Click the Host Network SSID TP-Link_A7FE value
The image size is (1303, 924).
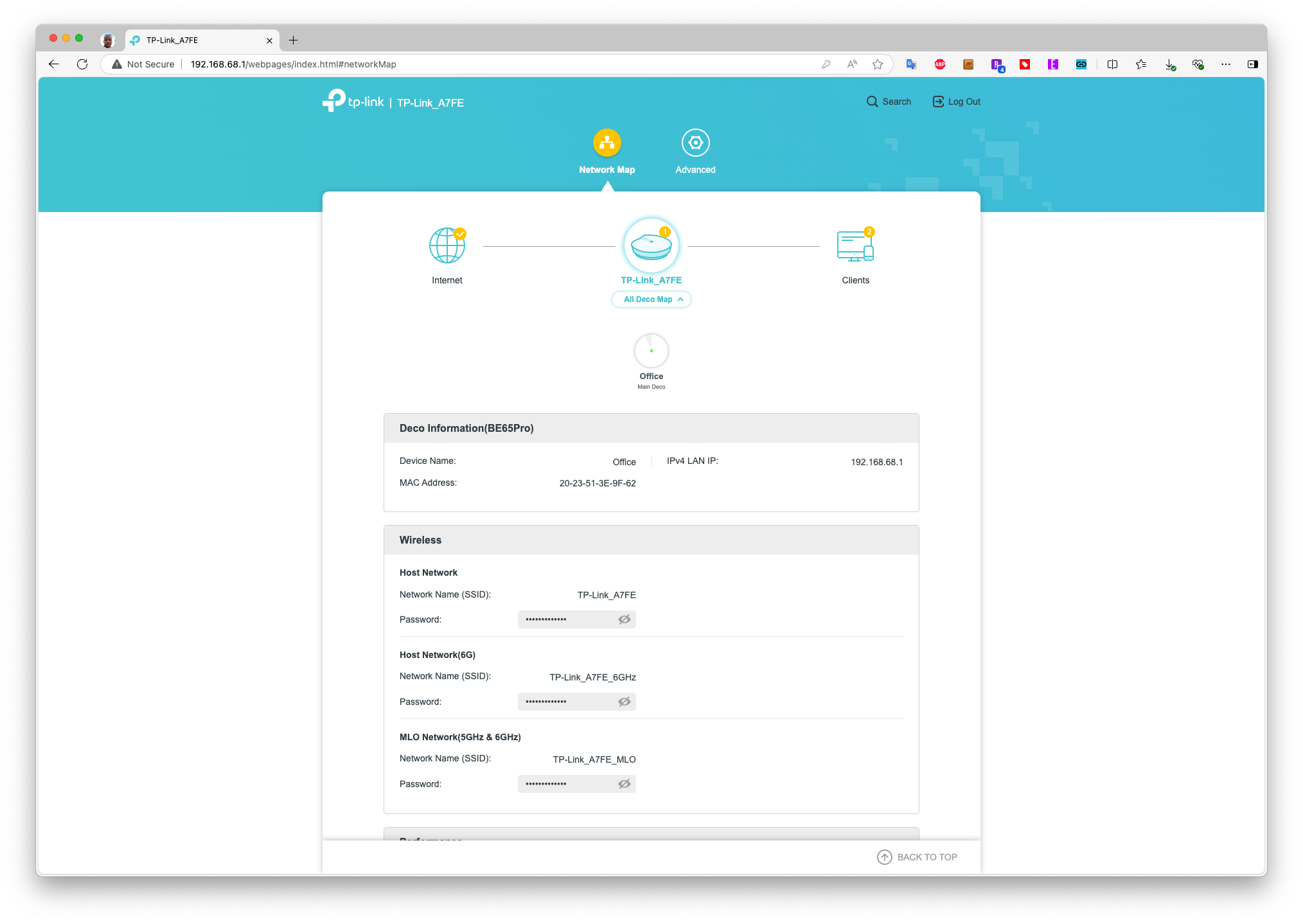point(607,595)
